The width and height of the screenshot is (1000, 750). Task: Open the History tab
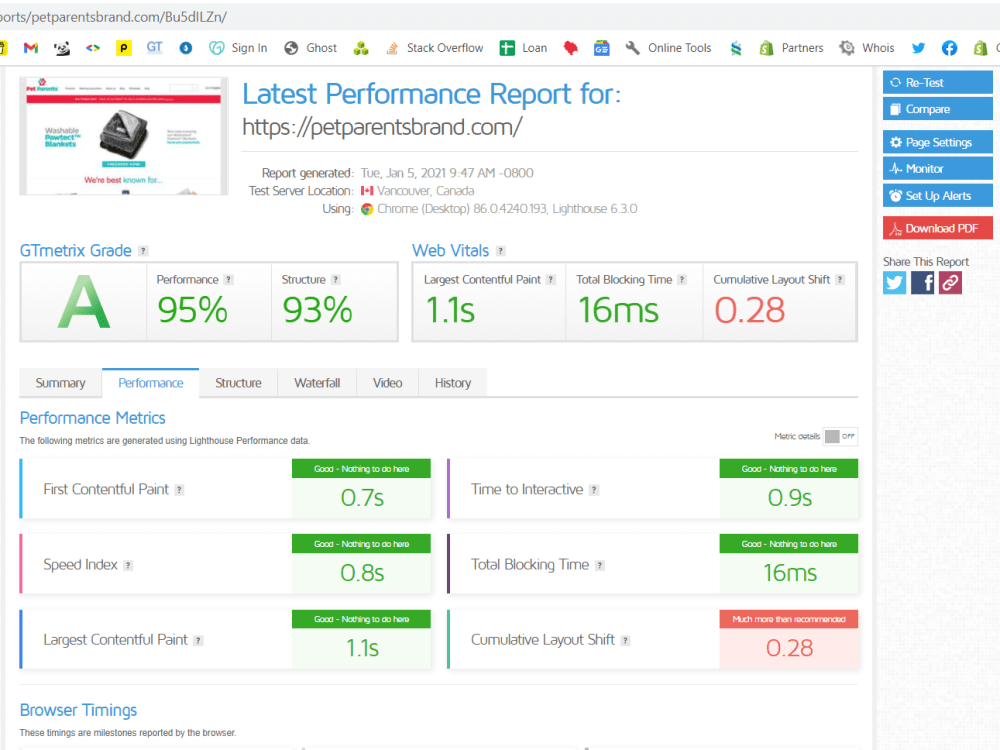click(x=453, y=383)
